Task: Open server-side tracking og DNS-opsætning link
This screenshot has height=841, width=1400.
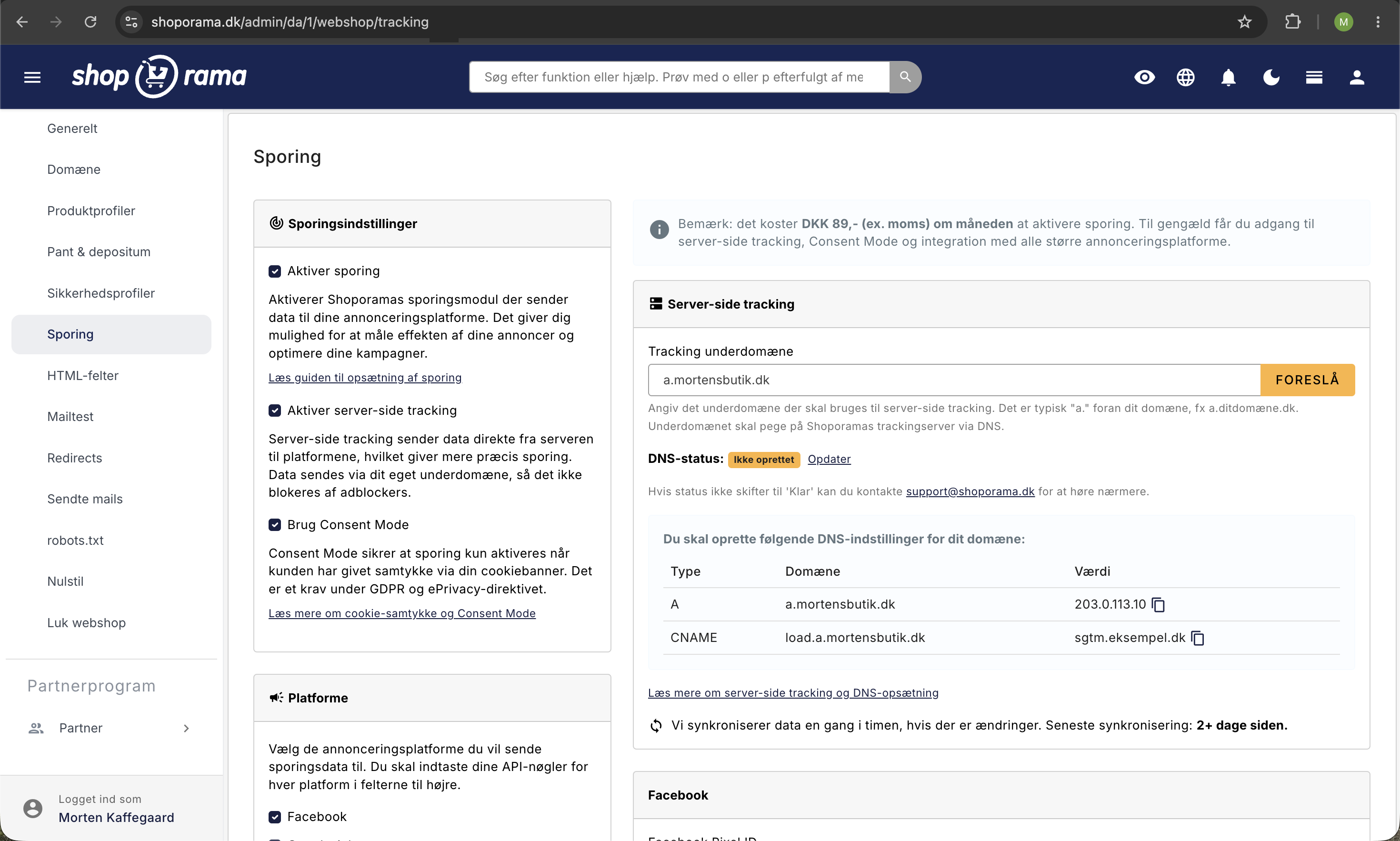Action: [793, 692]
